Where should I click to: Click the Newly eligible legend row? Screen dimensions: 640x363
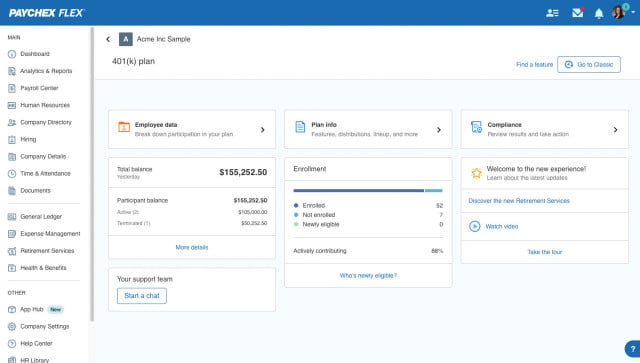tap(368, 224)
